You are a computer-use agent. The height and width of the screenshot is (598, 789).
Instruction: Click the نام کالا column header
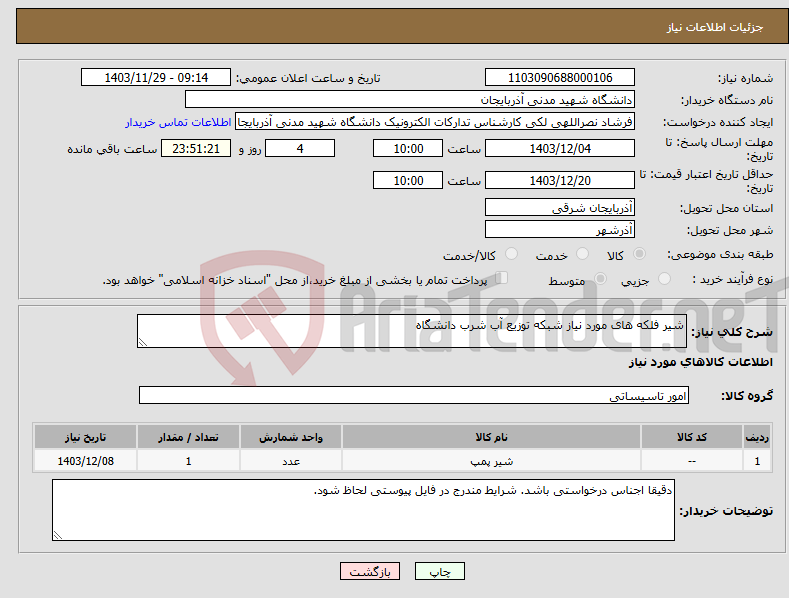coord(491,437)
